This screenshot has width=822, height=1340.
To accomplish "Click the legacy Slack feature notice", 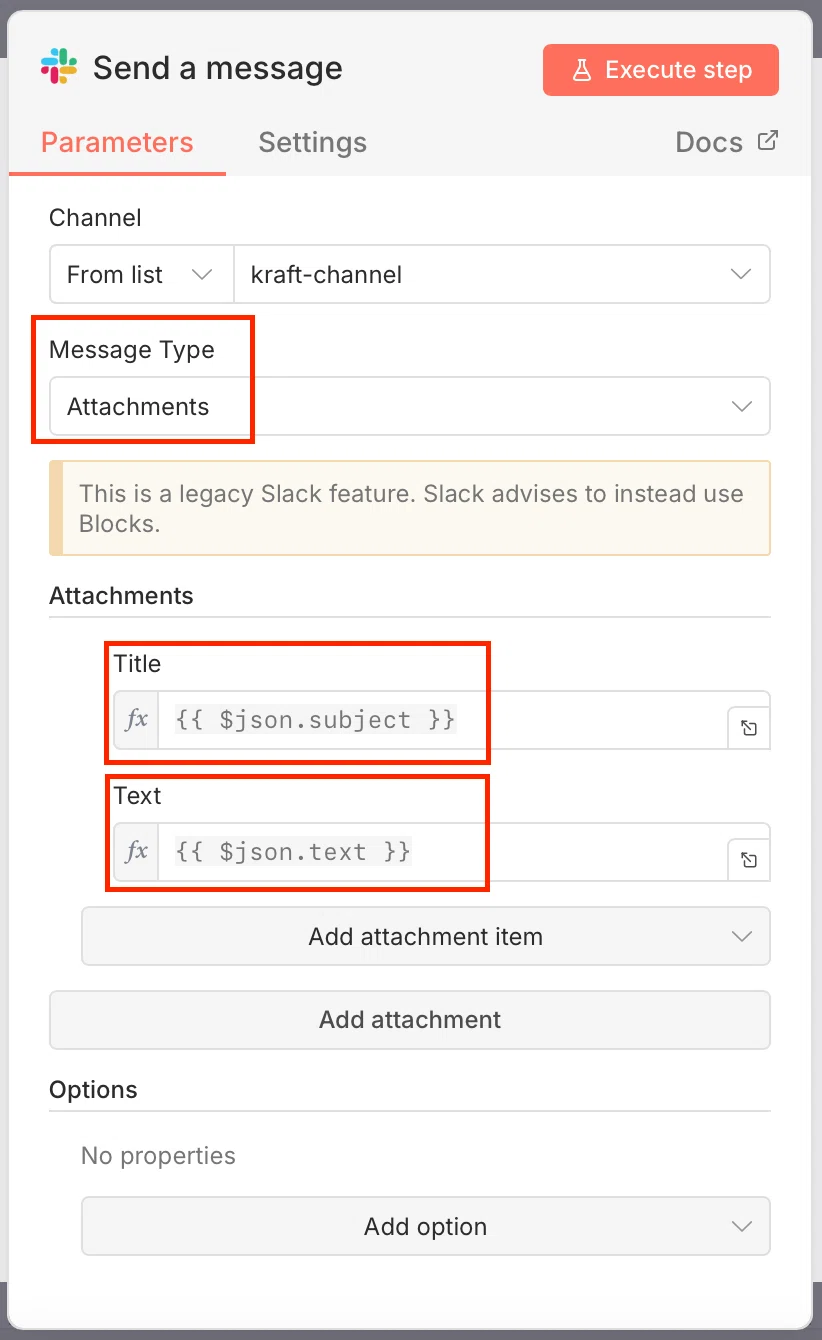I will click(x=410, y=508).
